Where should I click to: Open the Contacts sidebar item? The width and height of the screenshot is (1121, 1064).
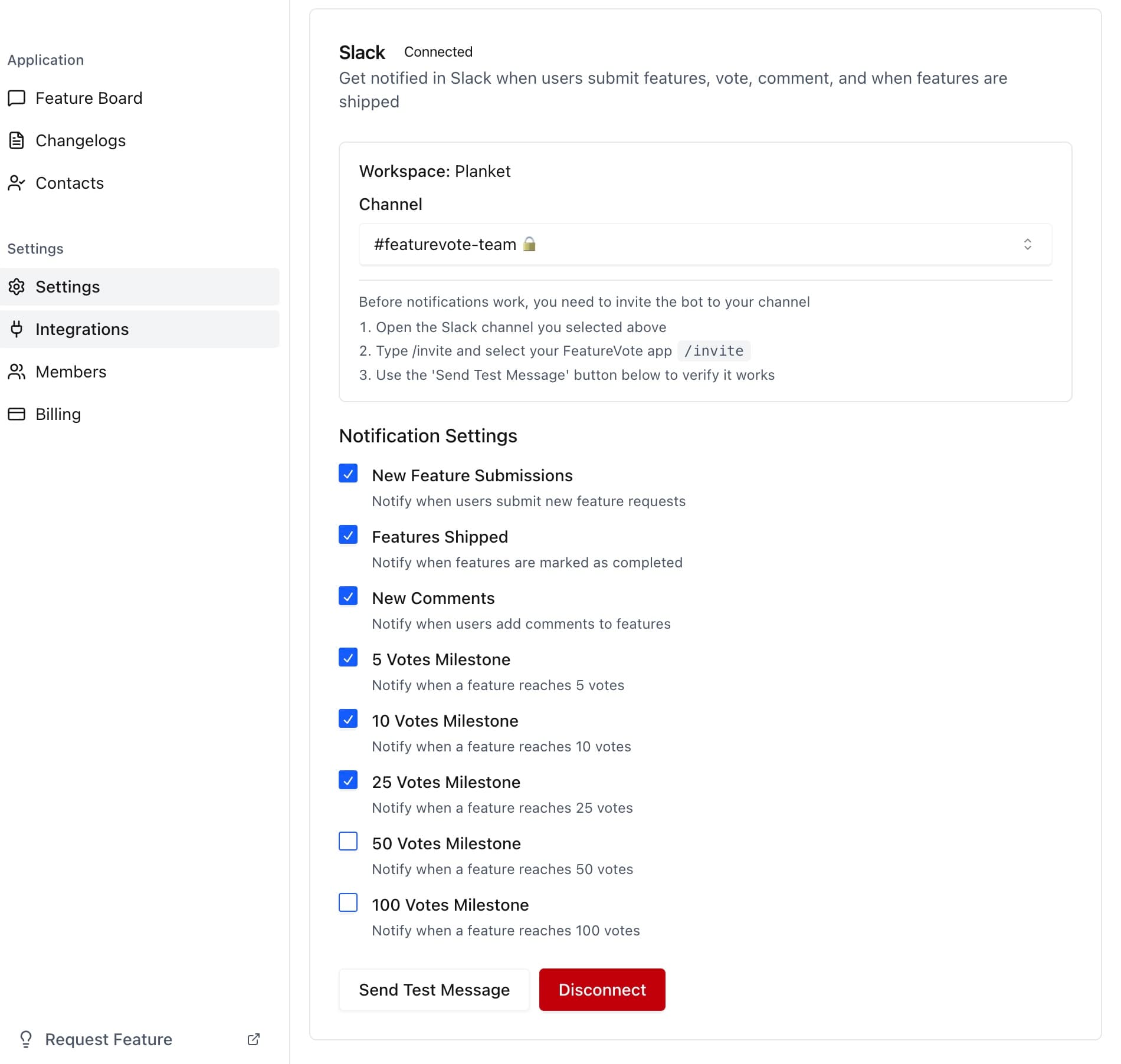pos(140,183)
